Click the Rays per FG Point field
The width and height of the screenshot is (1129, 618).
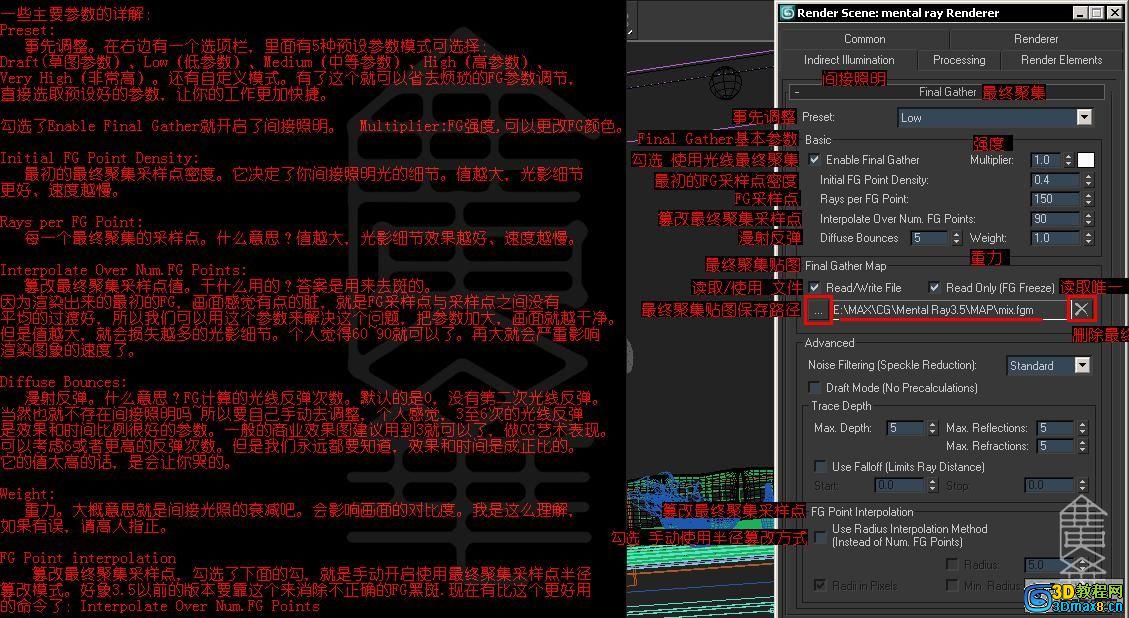point(1056,199)
